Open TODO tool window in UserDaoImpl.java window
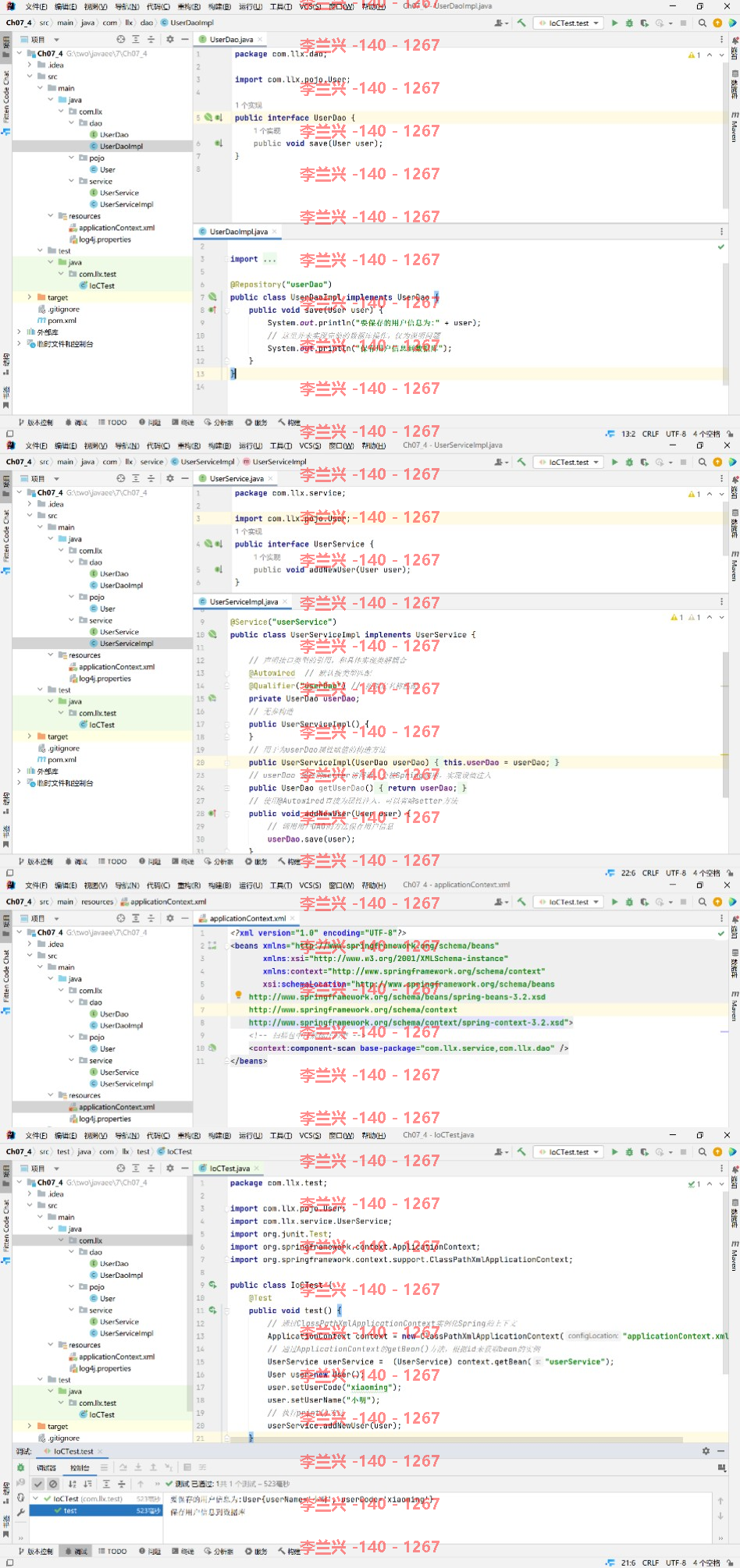The width and height of the screenshot is (740, 1568). (112, 423)
